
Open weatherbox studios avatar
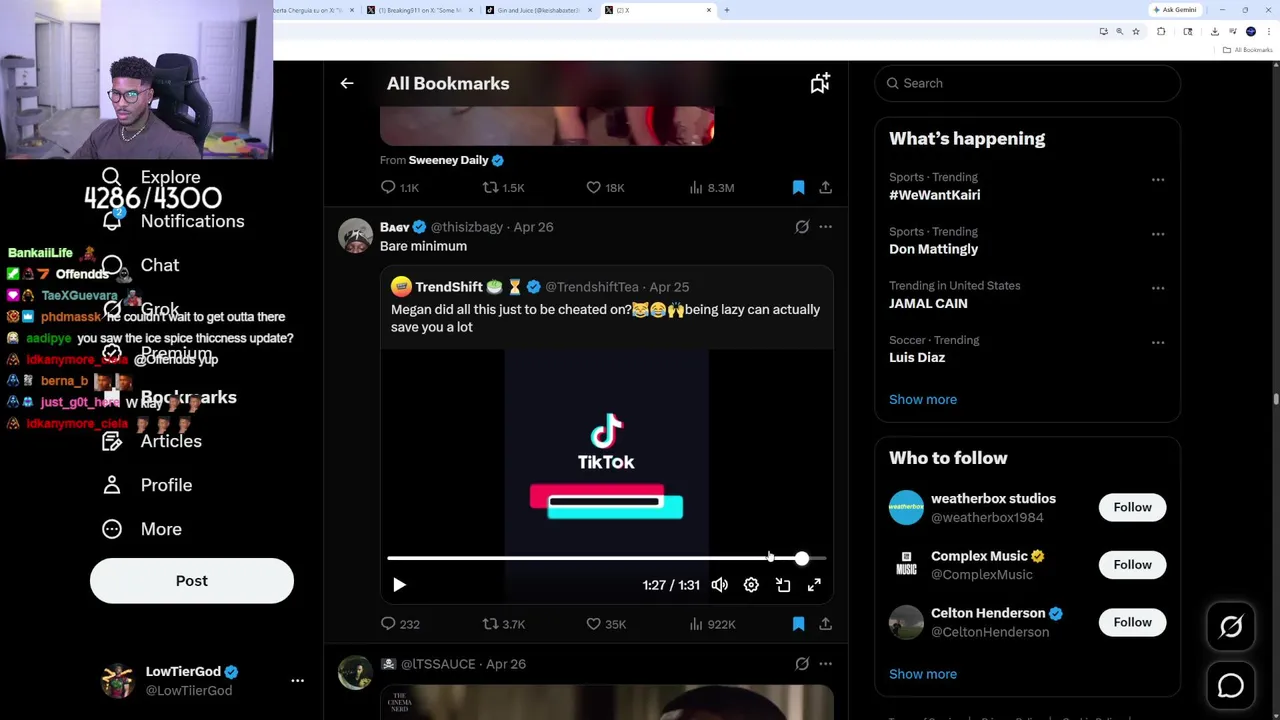(x=906, y=507)
